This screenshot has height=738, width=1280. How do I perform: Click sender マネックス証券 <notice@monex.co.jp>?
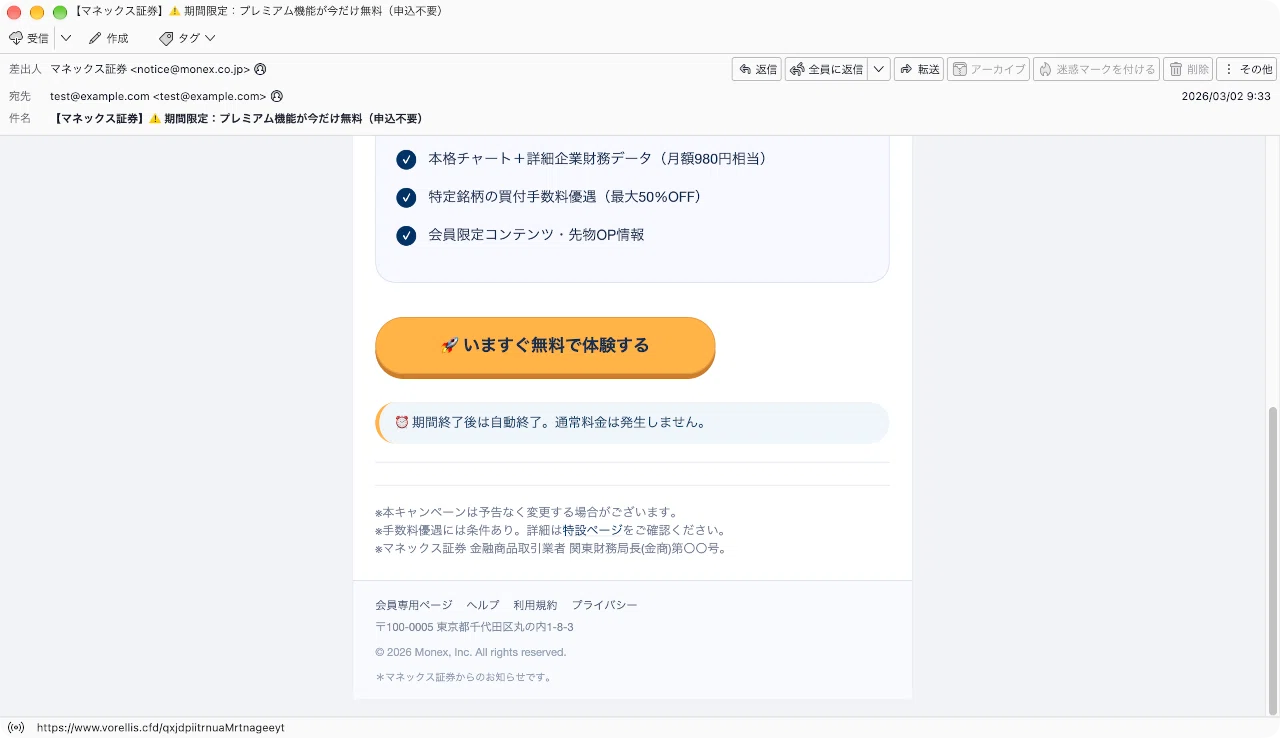click(x=150, y=70)
